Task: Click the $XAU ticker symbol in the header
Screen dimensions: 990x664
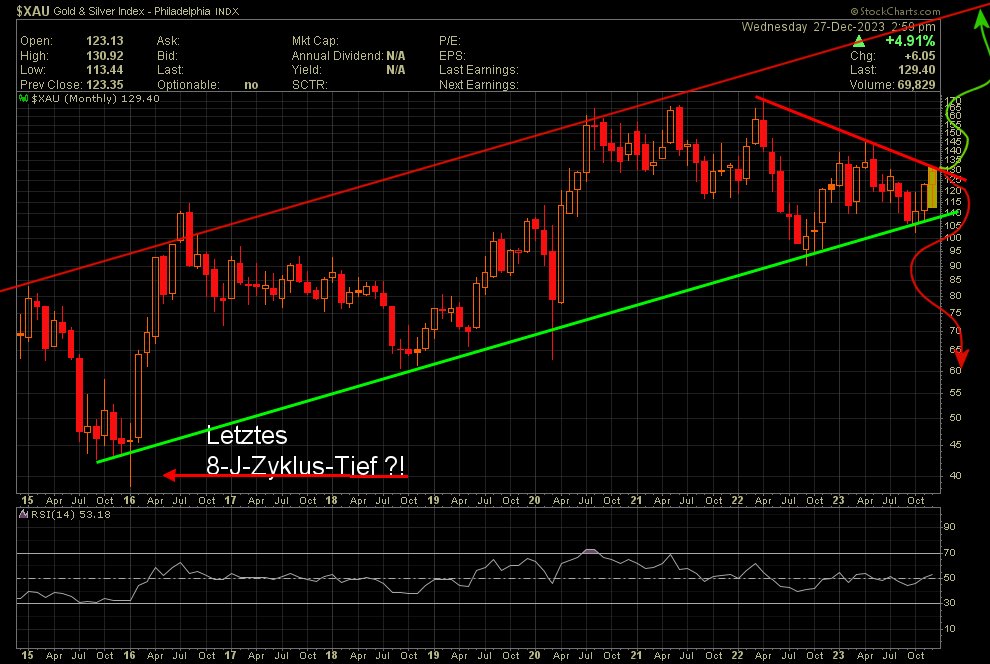Action: (33, 11)
